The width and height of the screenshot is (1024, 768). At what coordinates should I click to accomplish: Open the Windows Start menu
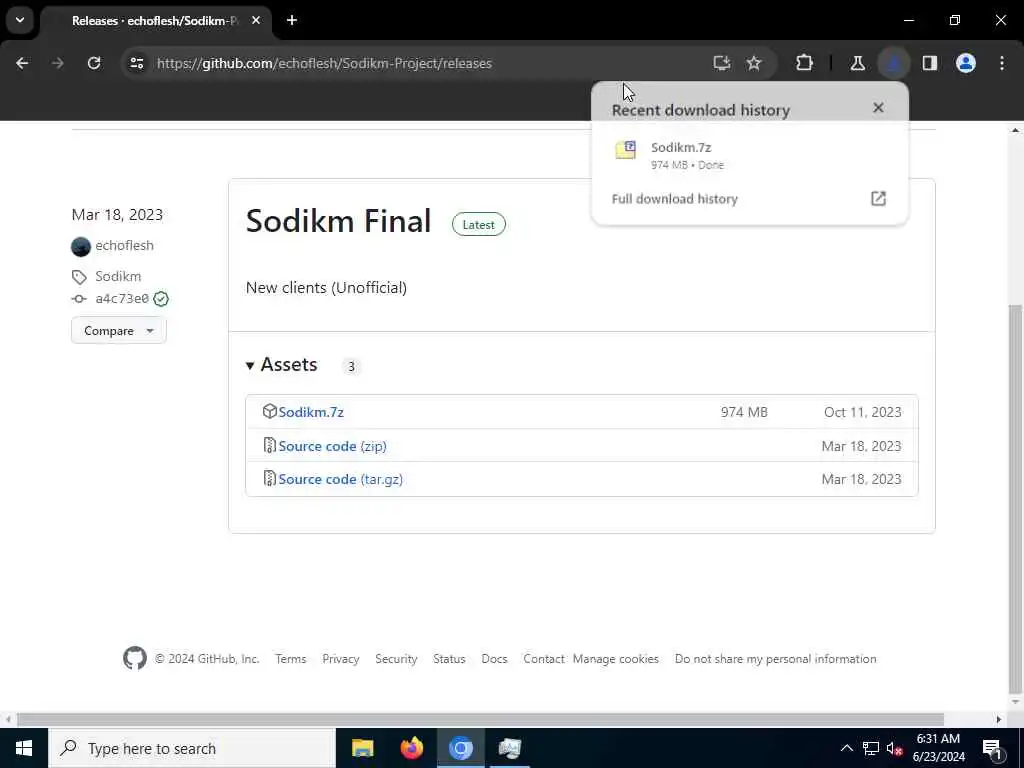tap(24, 748)
